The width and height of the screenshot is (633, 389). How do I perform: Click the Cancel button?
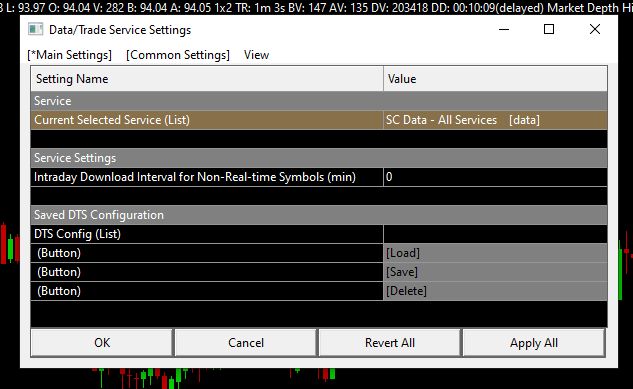pos(245,343)
